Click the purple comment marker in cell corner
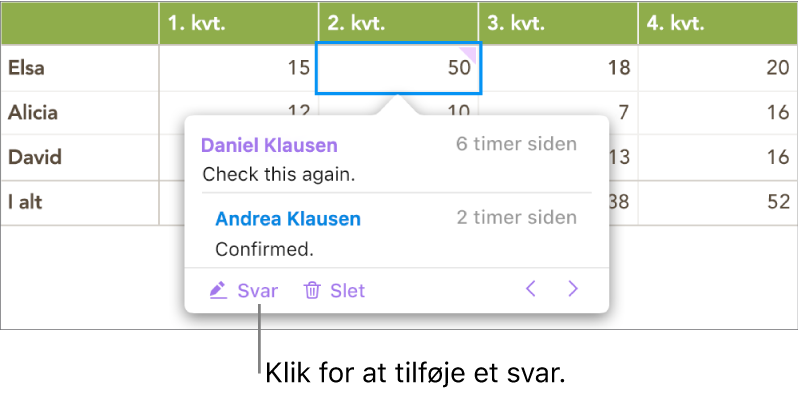798x394 pixels. (x=471, y=53)
